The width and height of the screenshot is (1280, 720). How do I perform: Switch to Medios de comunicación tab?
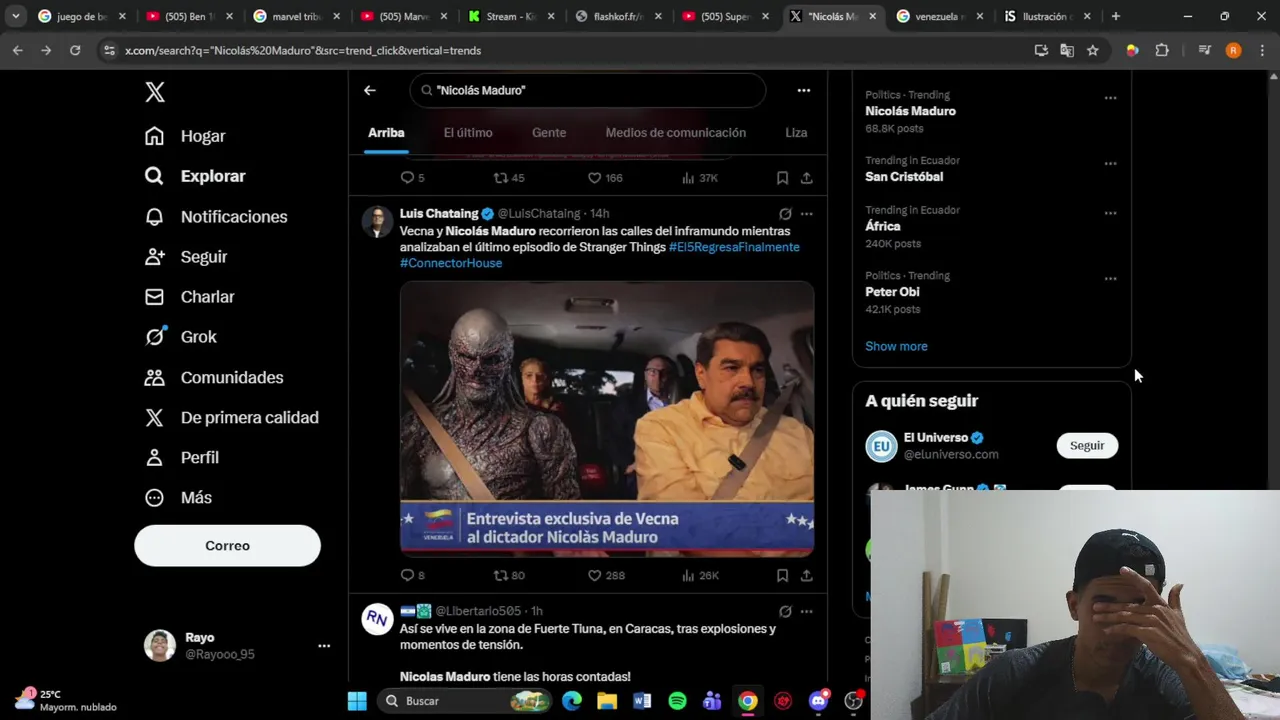pyautogui.click(x=676, y=132)
